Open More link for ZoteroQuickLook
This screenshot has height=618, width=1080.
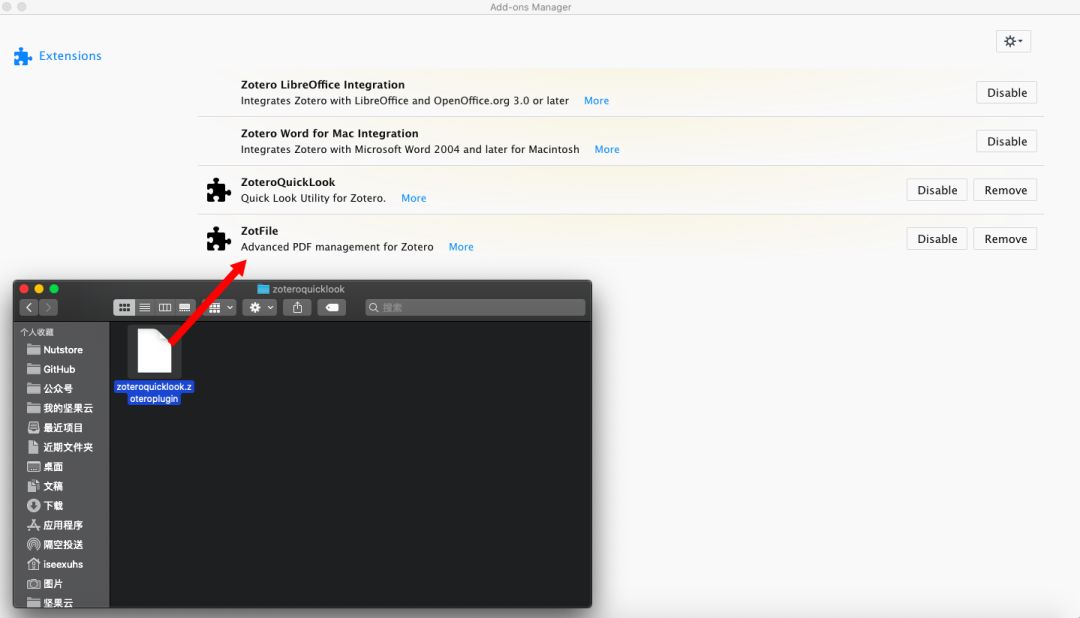[x=413, y=198]
